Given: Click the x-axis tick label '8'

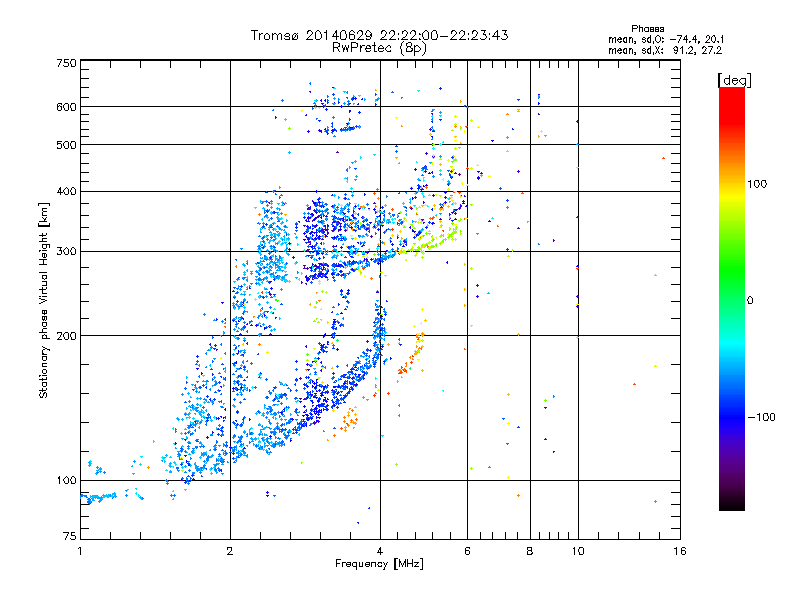Looking at the screenshot, I should click(x=530, y=551).
